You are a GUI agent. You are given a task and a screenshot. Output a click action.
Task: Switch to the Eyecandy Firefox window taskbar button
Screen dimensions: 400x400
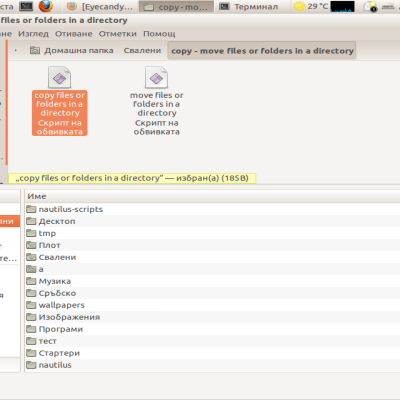(100, 6)
